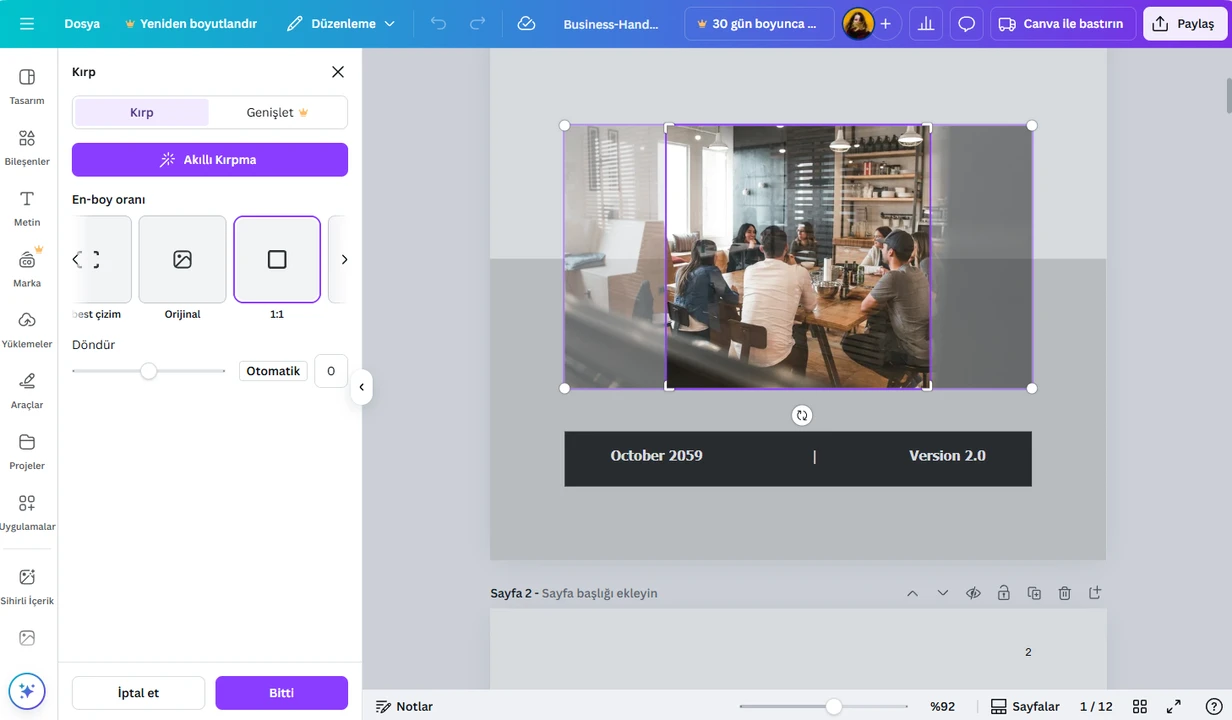1232x720 pixels.
Task: Open the Dosya menu
Action: click(x=82, y=23)
